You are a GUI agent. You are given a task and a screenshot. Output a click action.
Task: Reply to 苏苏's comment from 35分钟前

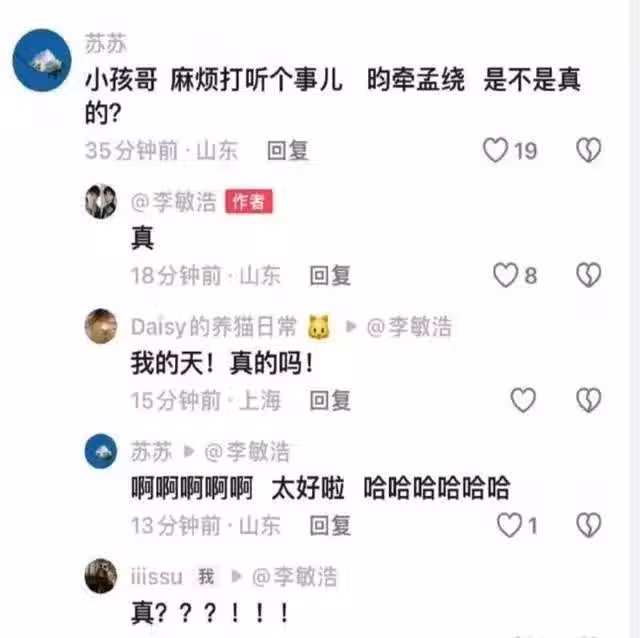click(x=287, y=151)
